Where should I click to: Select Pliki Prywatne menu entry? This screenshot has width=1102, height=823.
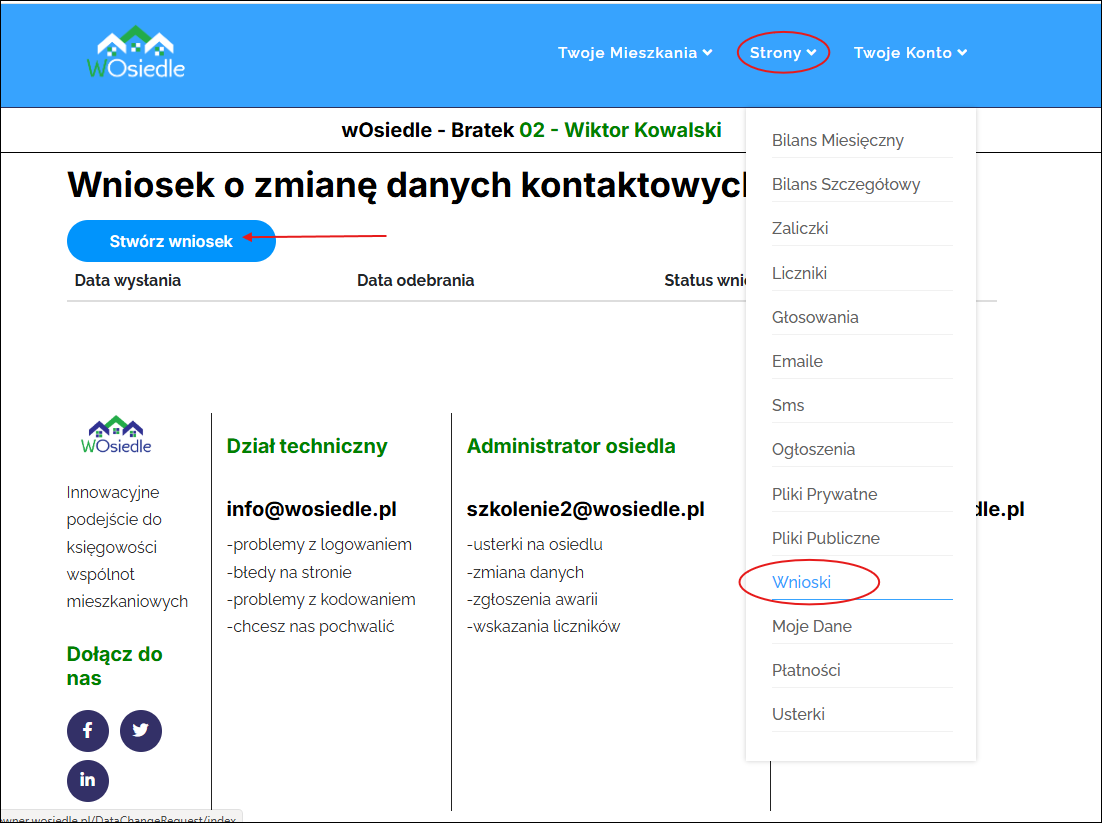pos(824,493)
